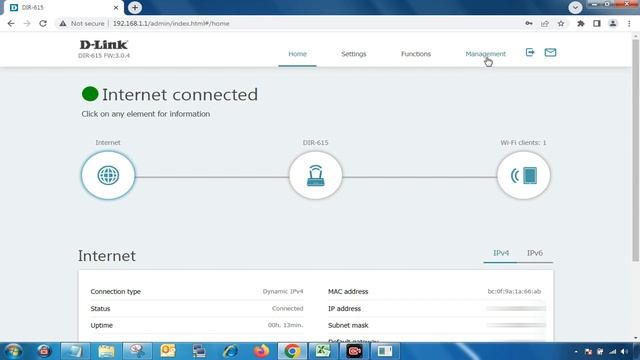Click the Chrome taskbar icon
Image resolution: width=640 pixels, height=360 pixels.
click(x=292, y=351)
